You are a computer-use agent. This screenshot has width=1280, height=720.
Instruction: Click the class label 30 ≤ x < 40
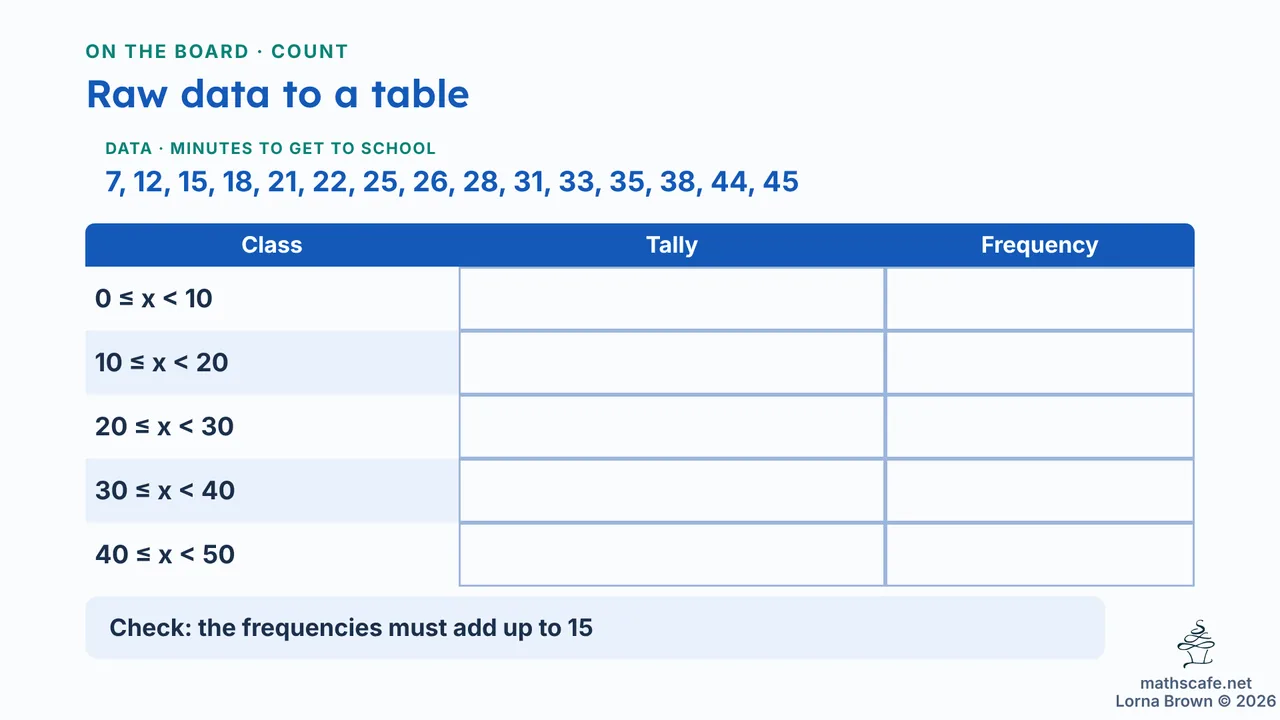165,491
